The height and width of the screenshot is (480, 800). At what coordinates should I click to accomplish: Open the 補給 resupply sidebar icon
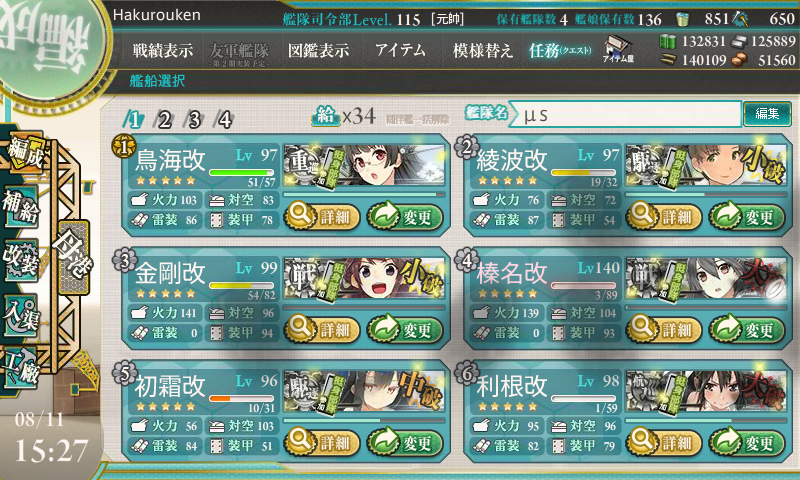21,206
